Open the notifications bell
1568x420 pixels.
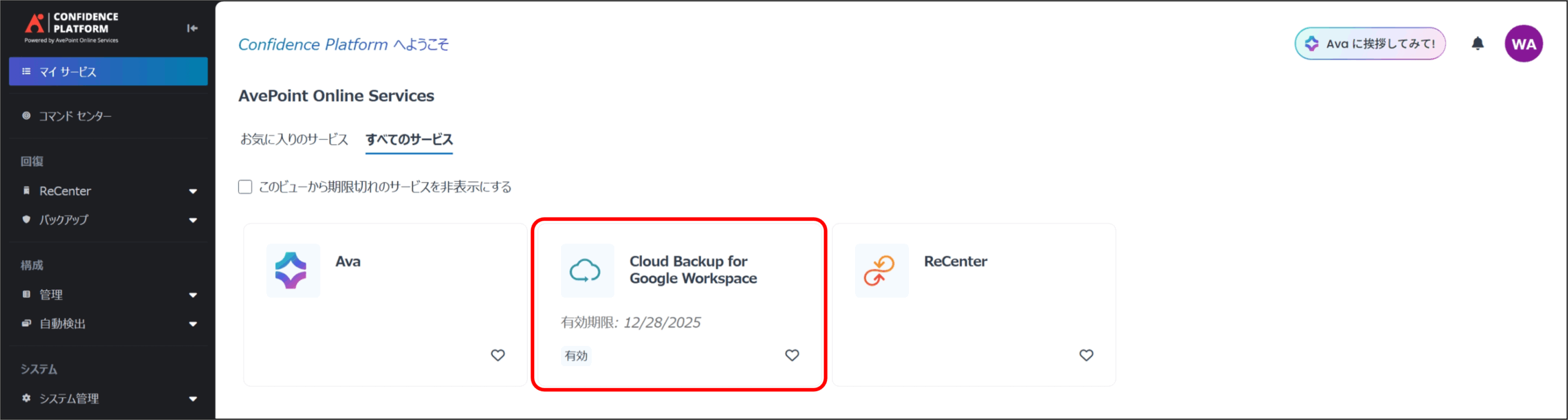pyautogui.click(x=1477, y=43)
